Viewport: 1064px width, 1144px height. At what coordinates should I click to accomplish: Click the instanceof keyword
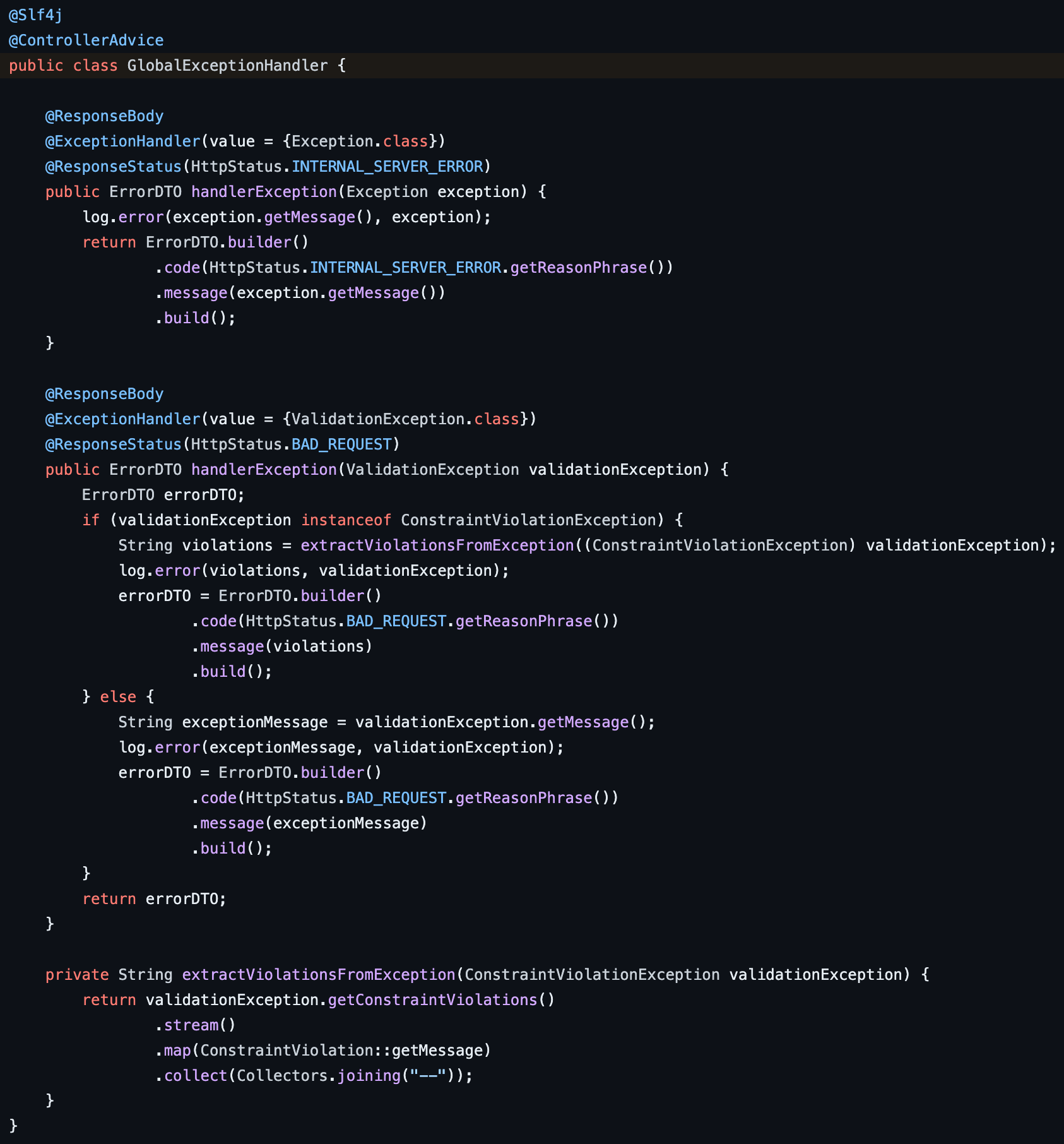(346, 520)
